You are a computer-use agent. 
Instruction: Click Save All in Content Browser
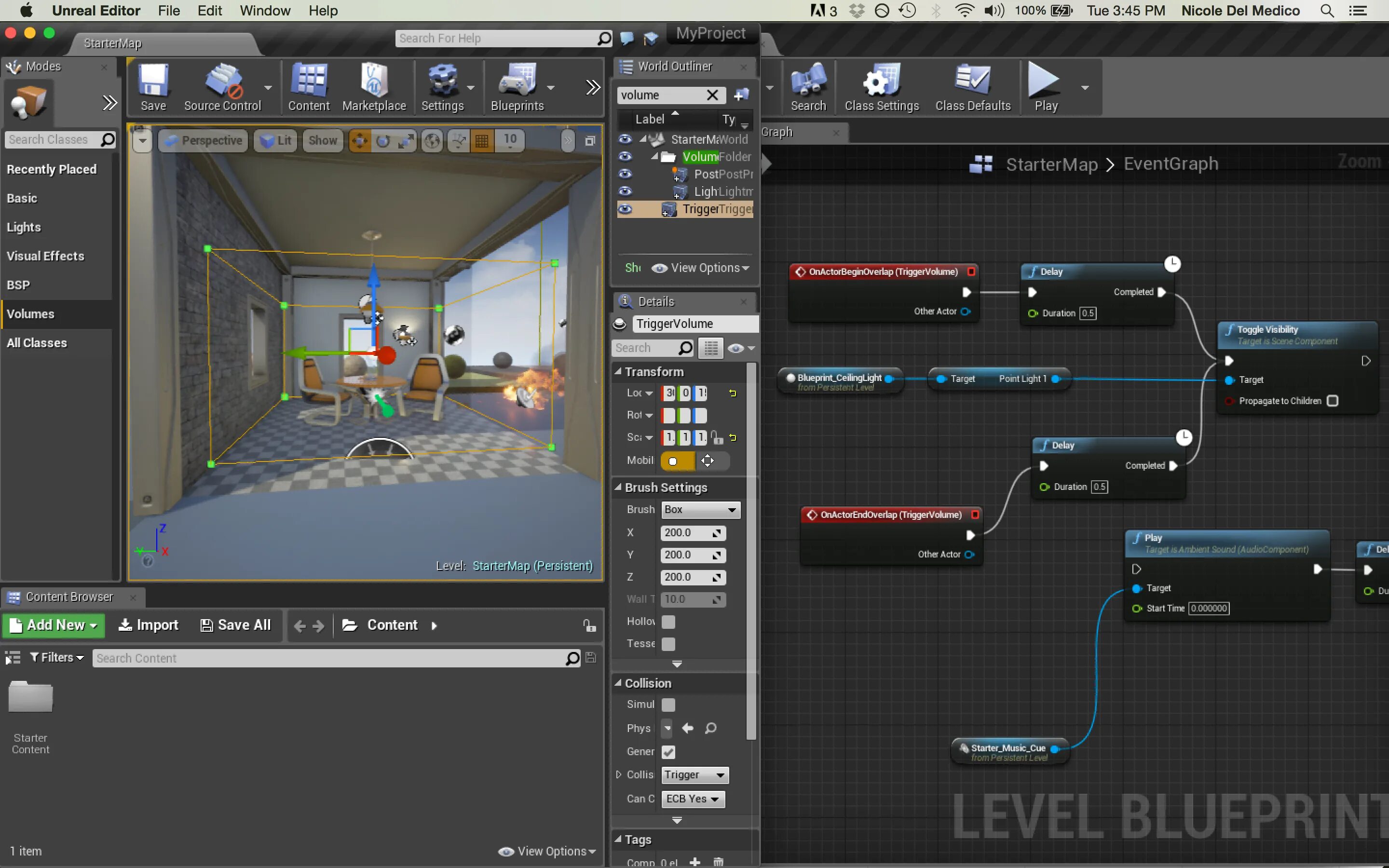(x=236, y=625)
